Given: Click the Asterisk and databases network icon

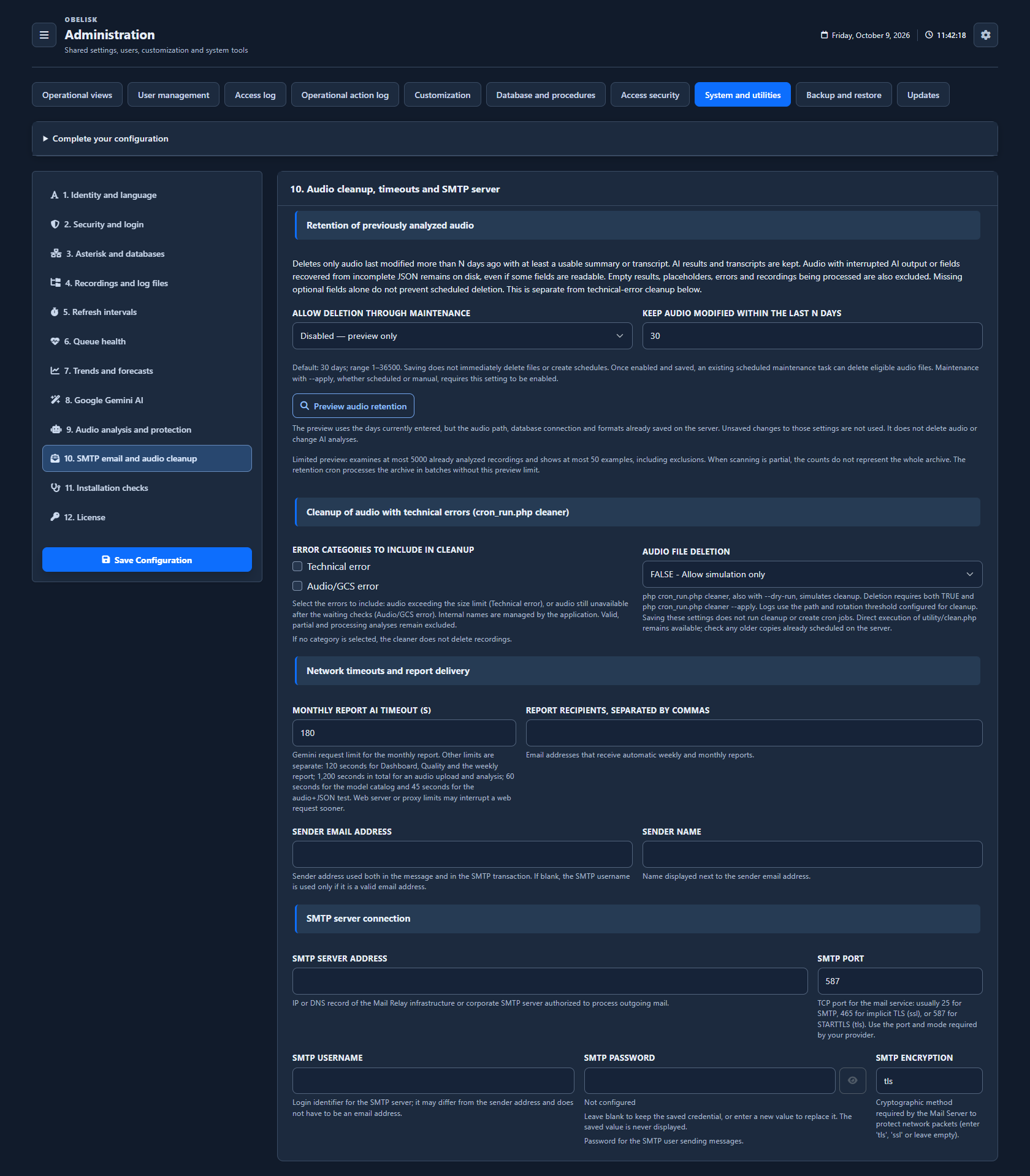Looking at the screenshot, I should pos(56,254).
